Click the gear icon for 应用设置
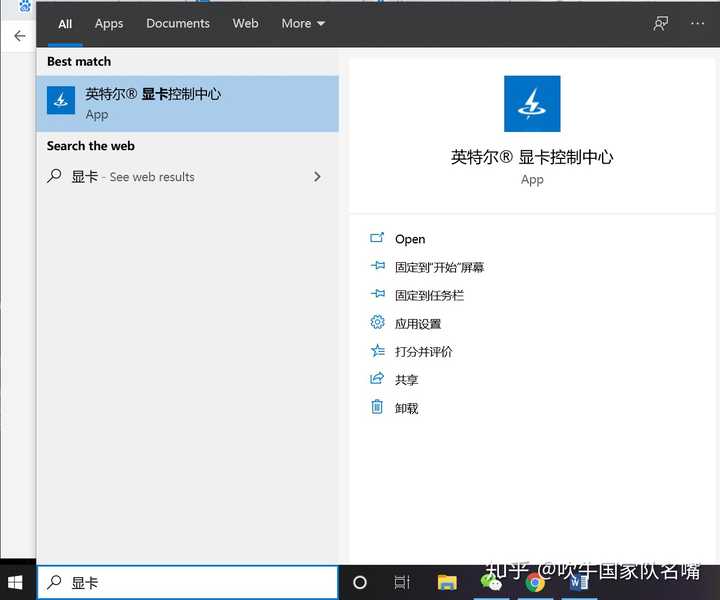The image size is (720, 600). click(377, 322)
